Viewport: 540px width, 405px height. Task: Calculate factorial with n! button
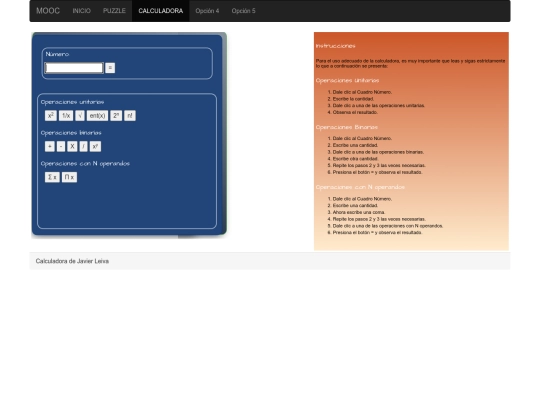click(130, 116)
